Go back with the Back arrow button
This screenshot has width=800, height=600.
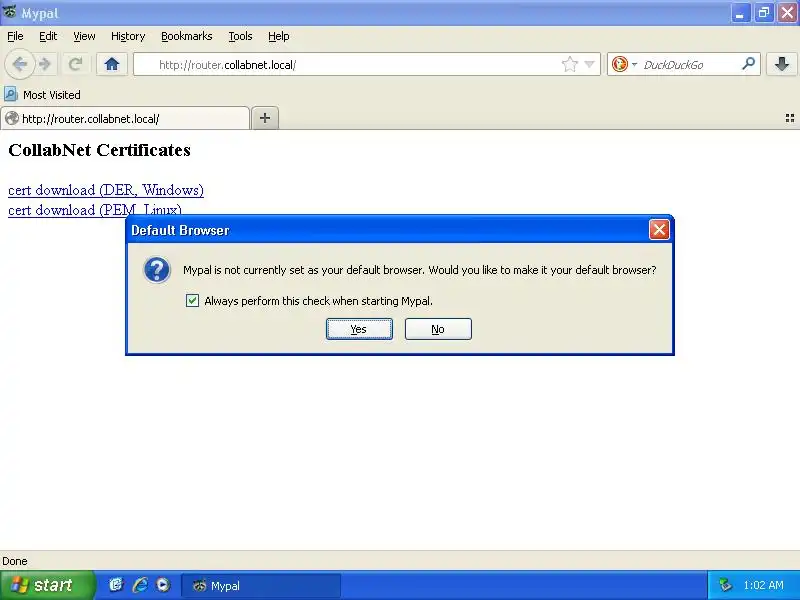[x=19, y=64]
